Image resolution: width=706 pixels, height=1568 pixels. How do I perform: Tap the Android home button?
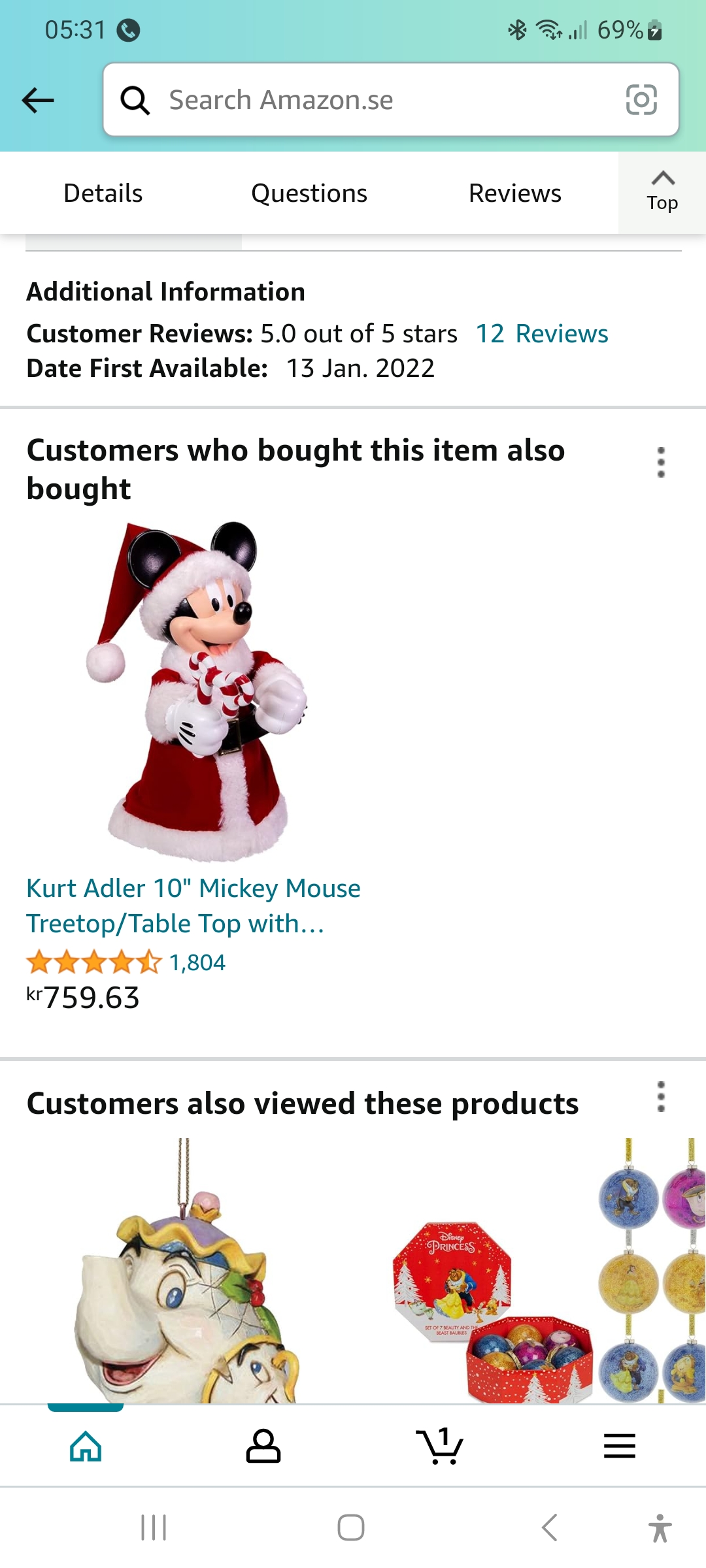point(351,1527)
